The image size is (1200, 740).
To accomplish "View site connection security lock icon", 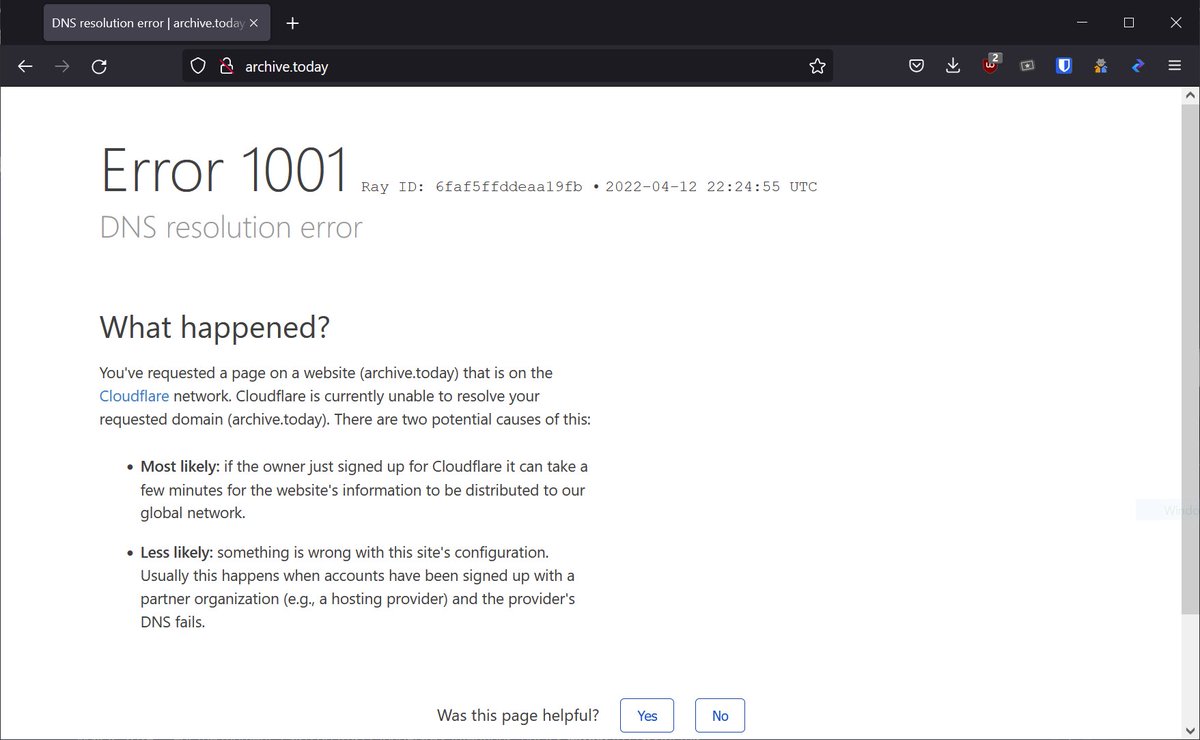I will pyautogui.click(x=226, y=66).
